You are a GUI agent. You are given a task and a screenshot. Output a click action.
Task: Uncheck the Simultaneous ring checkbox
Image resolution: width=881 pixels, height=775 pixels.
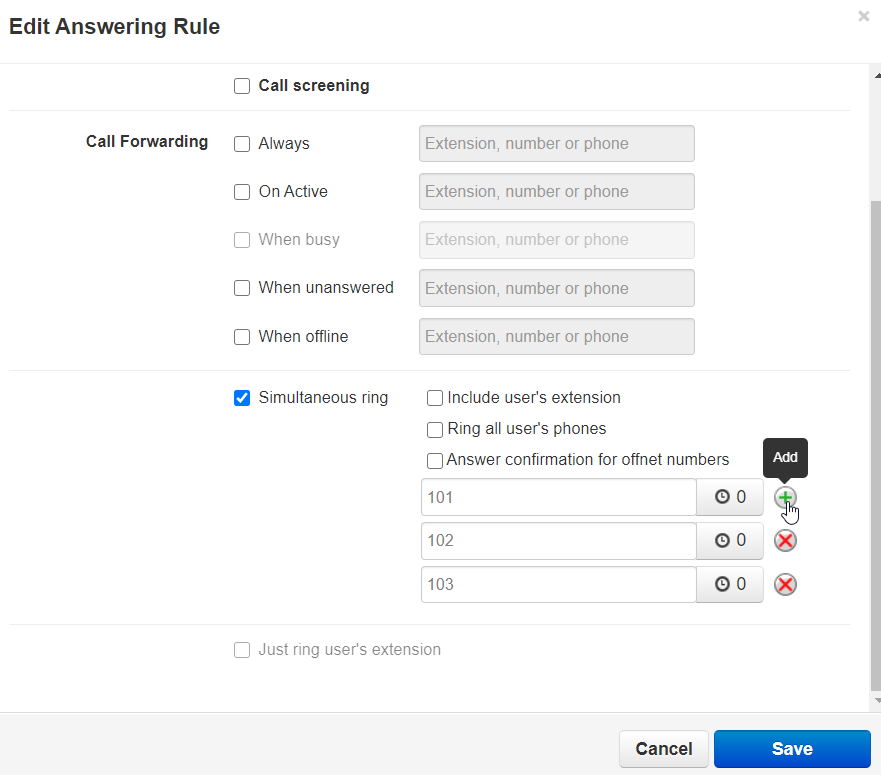click(242, 398)
